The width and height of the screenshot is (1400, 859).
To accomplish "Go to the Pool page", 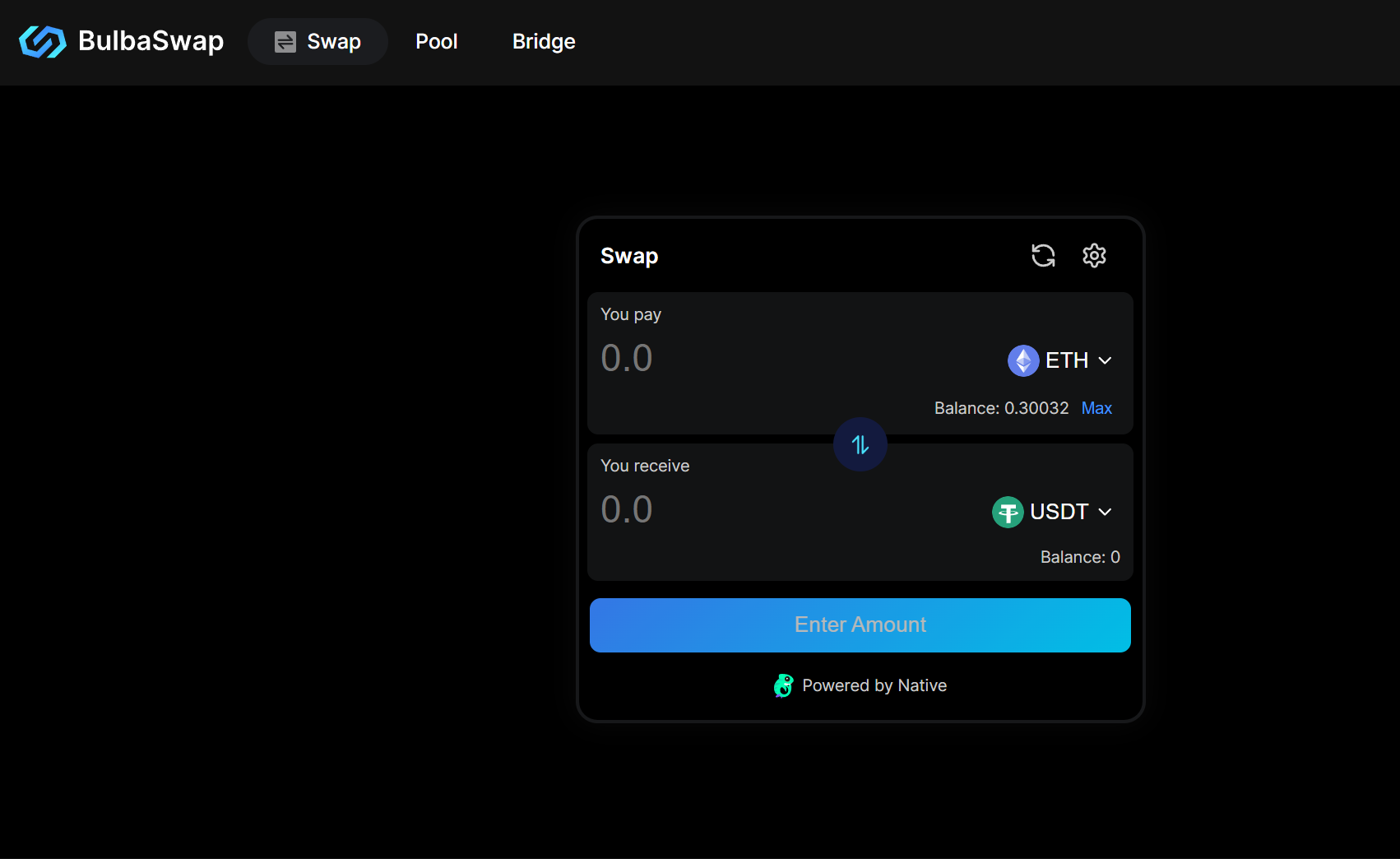I will click(x=436, y=42).
